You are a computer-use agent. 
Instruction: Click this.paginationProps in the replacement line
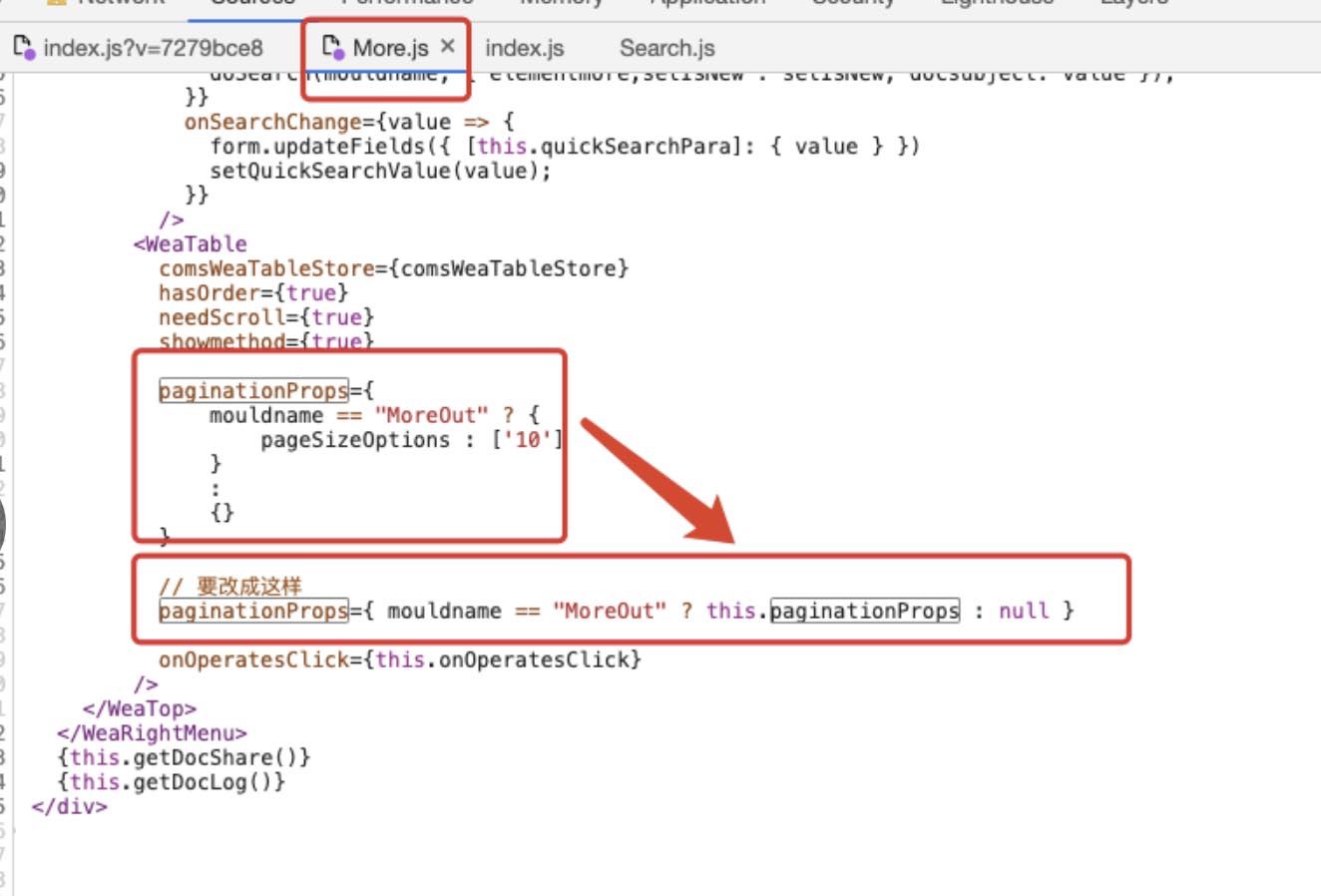click(x=832, y=611)
